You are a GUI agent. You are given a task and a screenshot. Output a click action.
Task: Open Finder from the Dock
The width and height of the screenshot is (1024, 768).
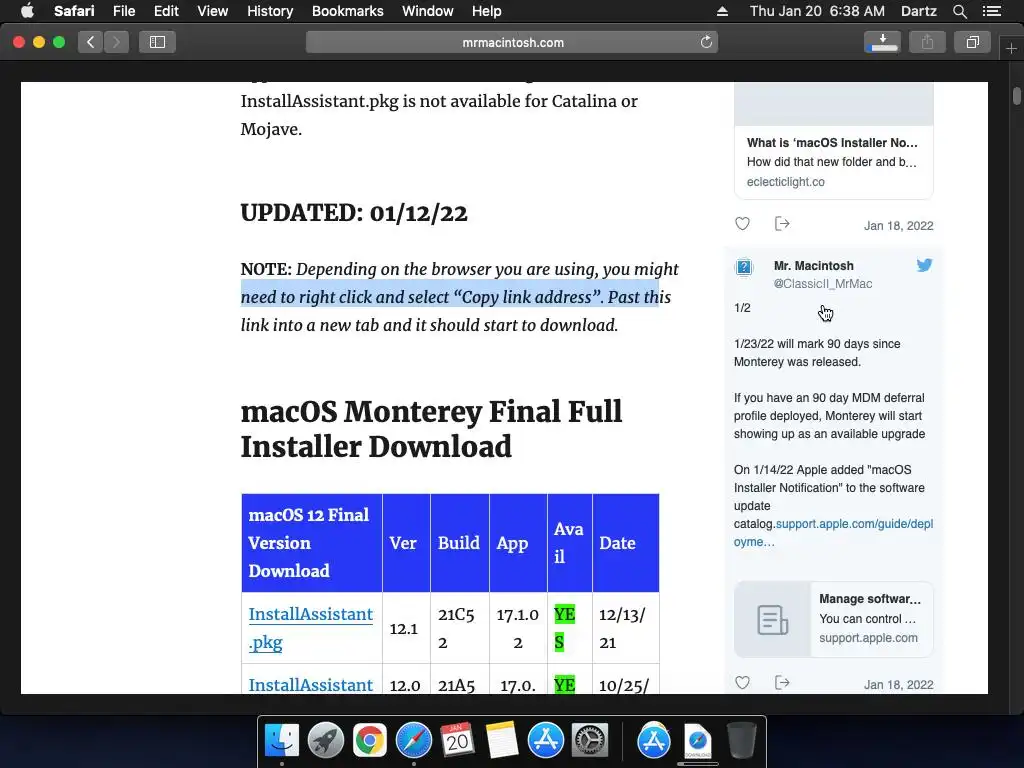pyautogui.click(x=282, y=740)
